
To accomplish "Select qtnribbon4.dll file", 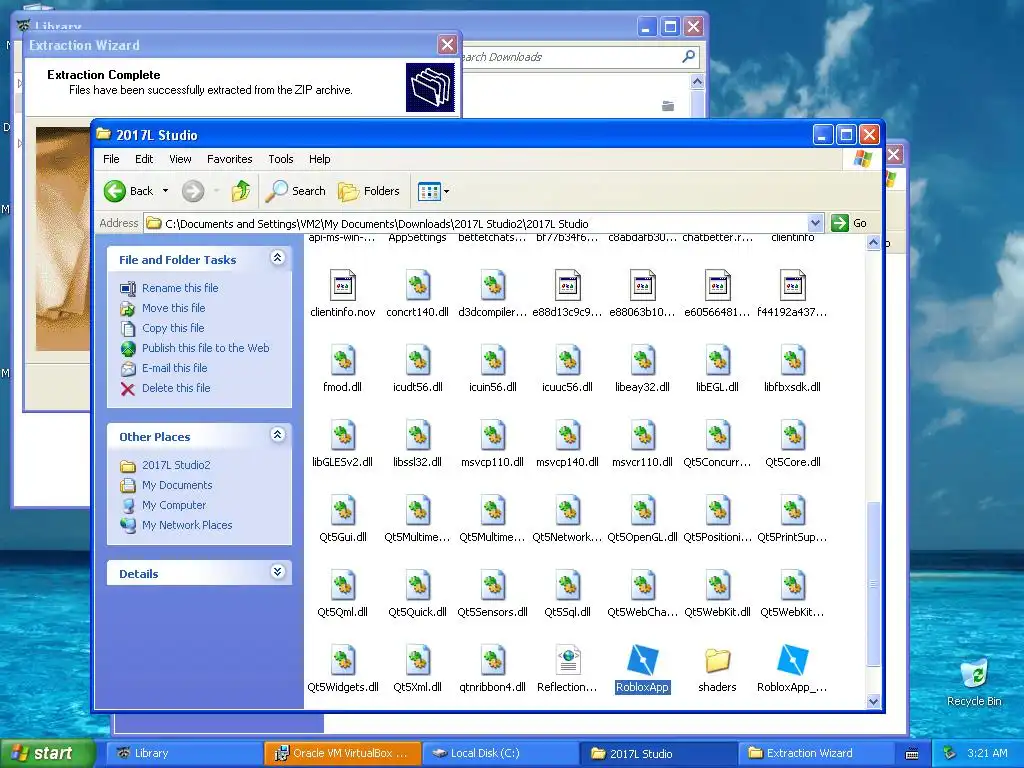I will pos(492,660).
